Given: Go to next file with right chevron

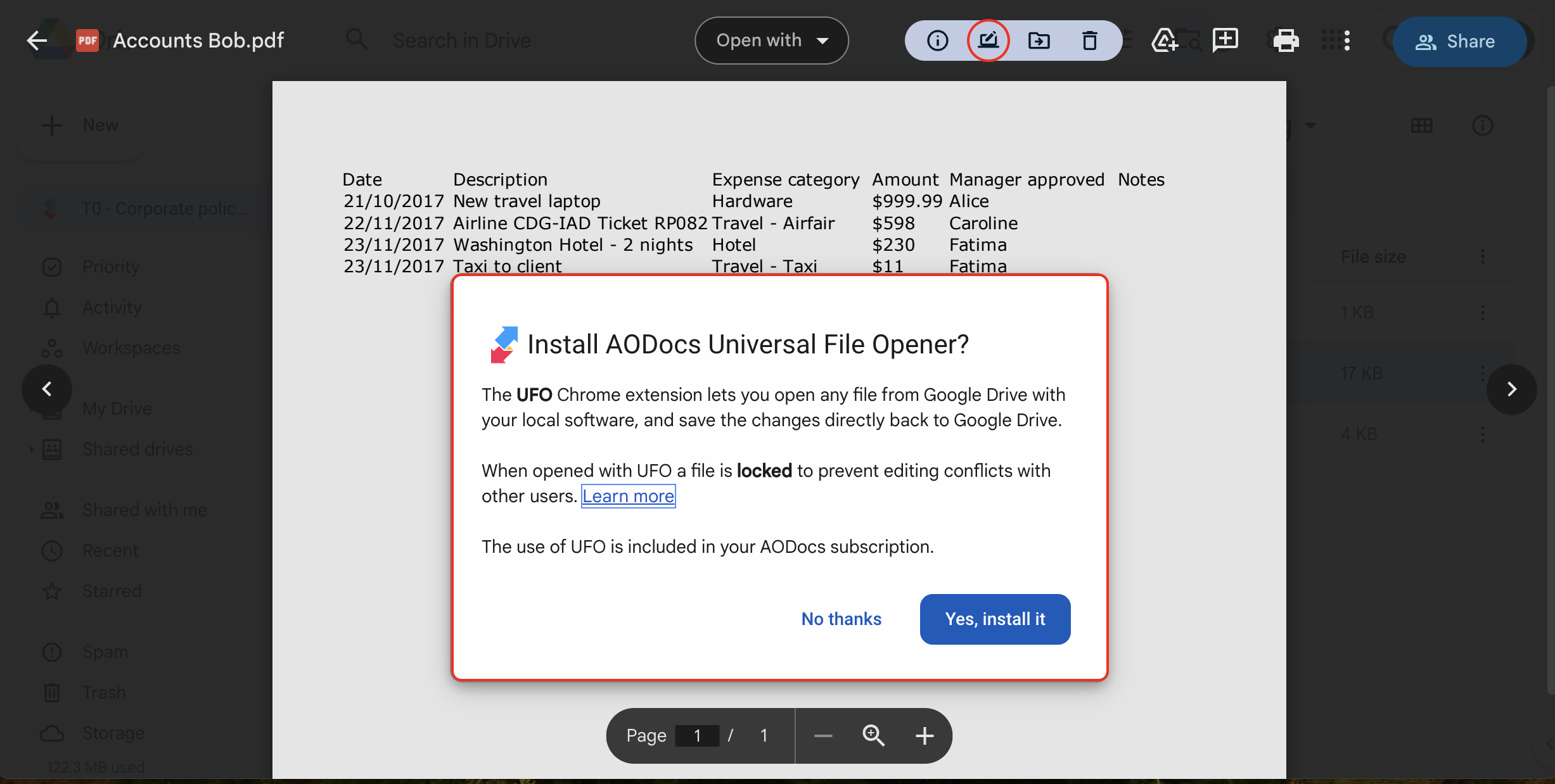Looking at the screenshot, I should (x=1511, y=389).
